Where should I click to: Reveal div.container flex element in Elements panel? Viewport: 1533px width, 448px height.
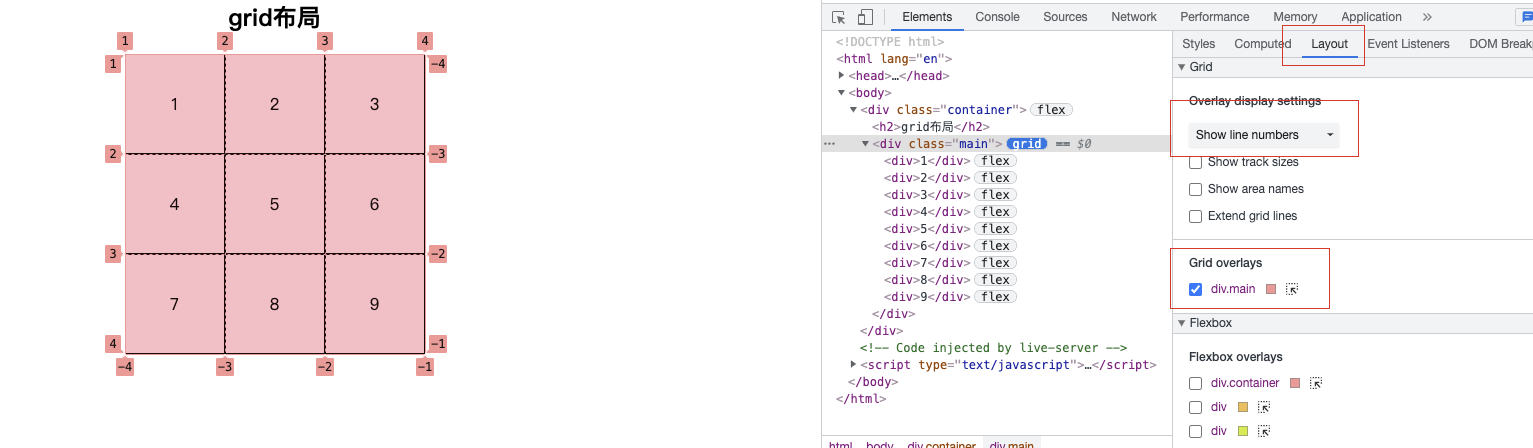[x=1316, y=383]
